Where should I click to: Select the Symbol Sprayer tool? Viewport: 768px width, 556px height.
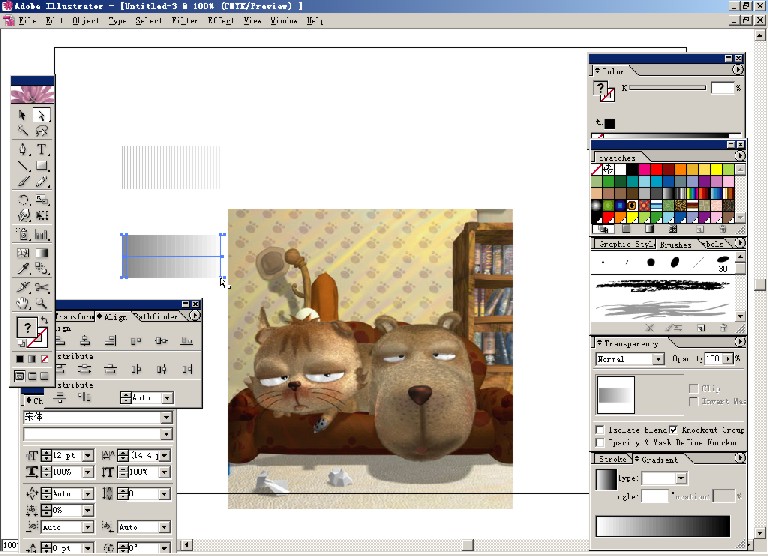point(23,234)
